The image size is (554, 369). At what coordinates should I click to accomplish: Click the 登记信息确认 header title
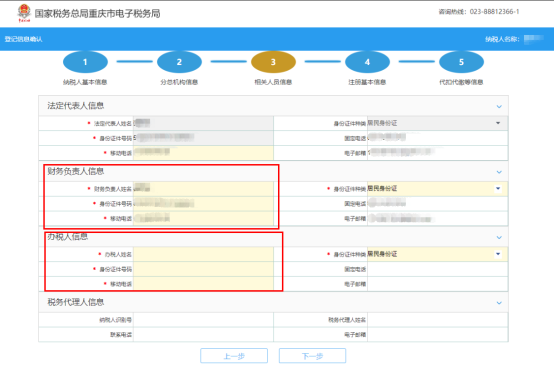23,39
